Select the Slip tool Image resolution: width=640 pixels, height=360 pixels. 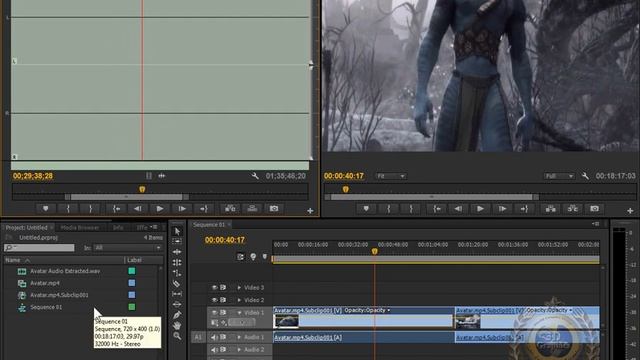coord(177,294)
